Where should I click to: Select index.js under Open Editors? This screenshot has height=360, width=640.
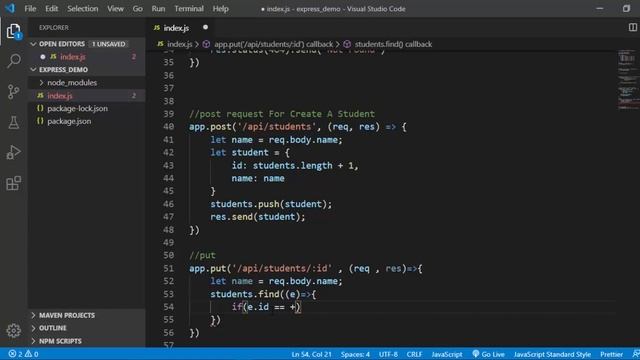[x=73, y=57]
